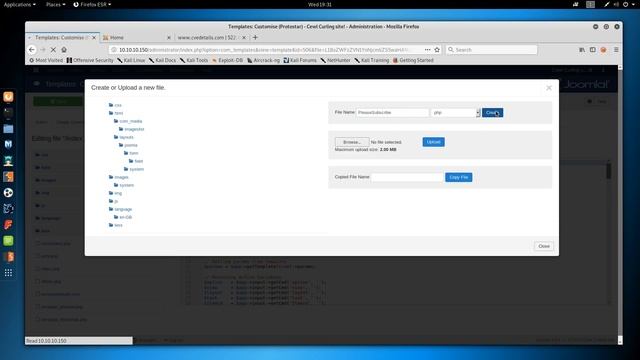The width and height of the screenshot is (640, 360).
Task: Stop loading the page
Action: (53, 49)
